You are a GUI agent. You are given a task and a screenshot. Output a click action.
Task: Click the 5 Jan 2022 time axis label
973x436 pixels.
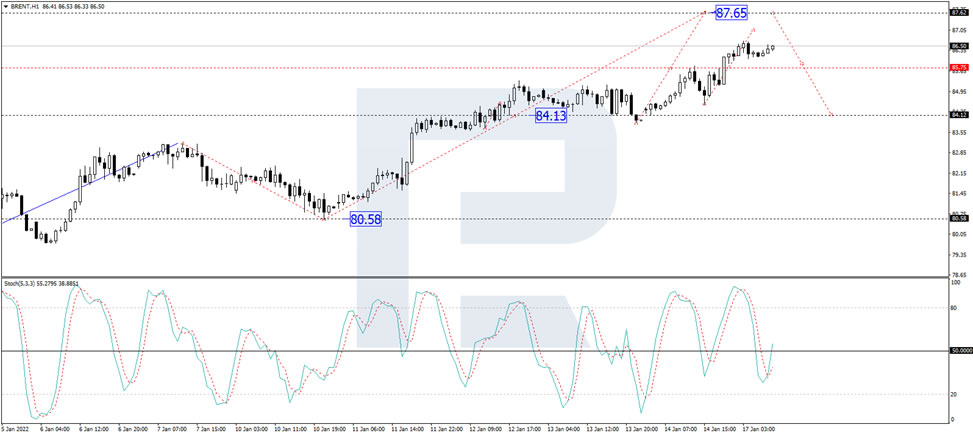[14, 428]
